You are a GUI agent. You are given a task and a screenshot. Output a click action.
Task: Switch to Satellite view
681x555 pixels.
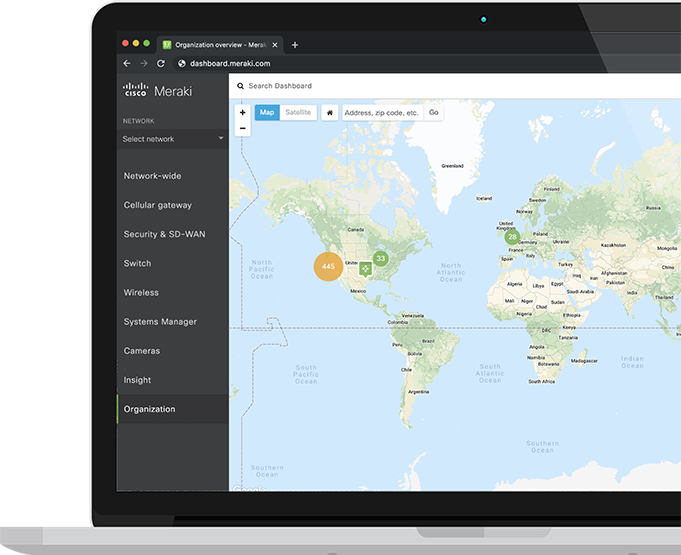[298, 112]
